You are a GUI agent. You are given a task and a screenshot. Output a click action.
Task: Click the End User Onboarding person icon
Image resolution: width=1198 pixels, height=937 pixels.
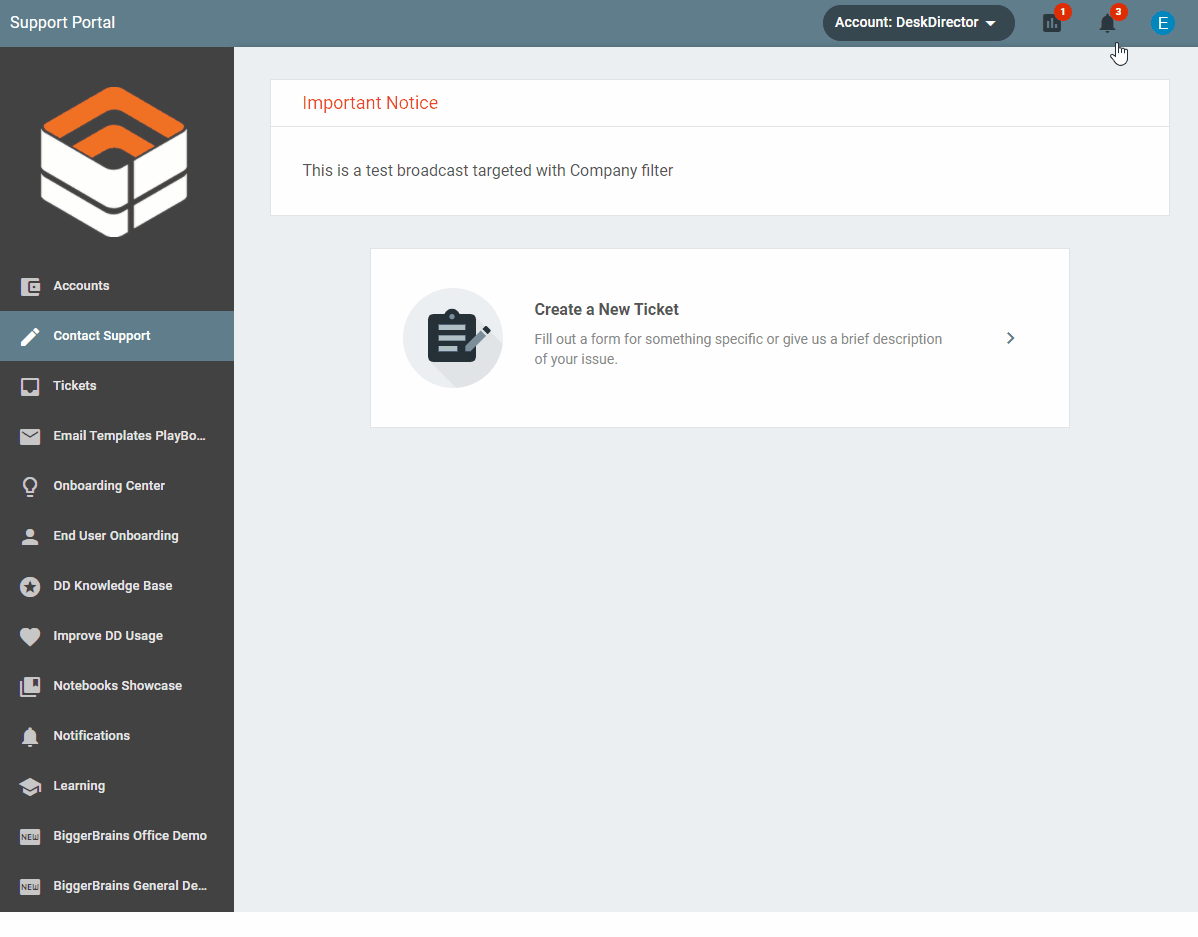point(30,537)
